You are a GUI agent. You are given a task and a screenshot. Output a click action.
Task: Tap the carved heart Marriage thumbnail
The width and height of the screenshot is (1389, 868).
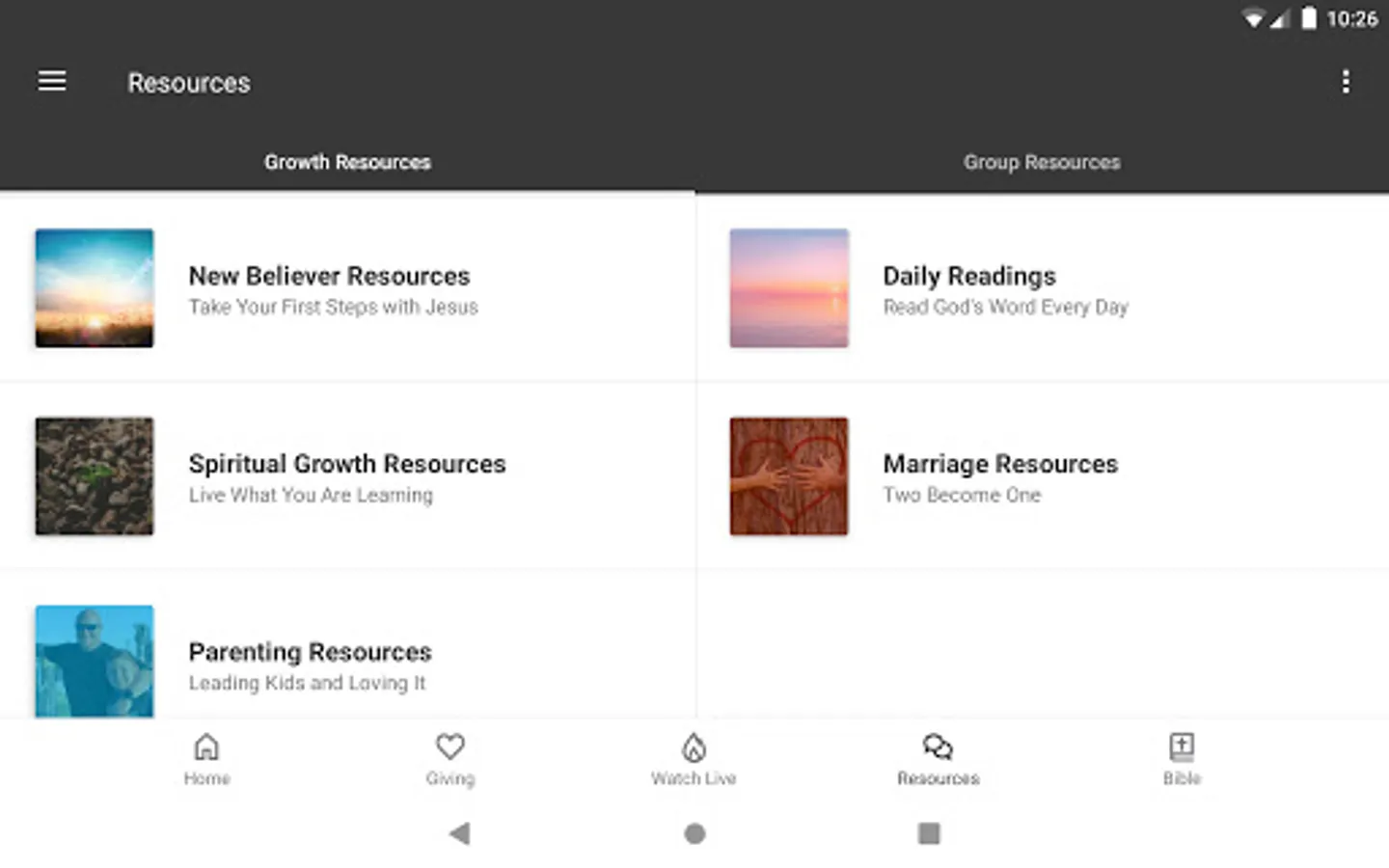coord(789,476)
